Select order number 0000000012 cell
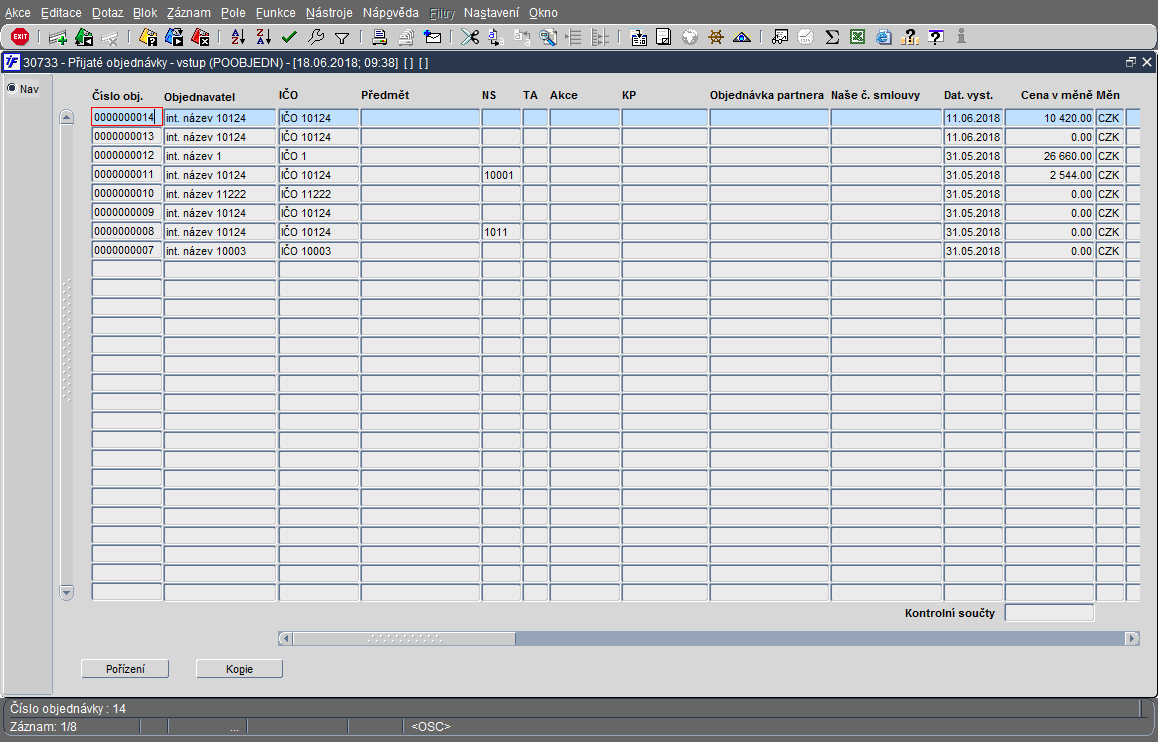The width and height of the screenshot is (1158, 742). tap(127, 156)
